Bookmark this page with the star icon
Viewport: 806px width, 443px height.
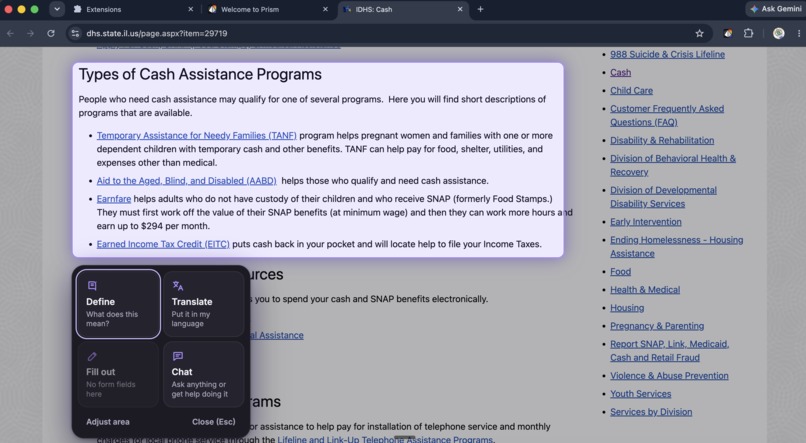point(699,33)
